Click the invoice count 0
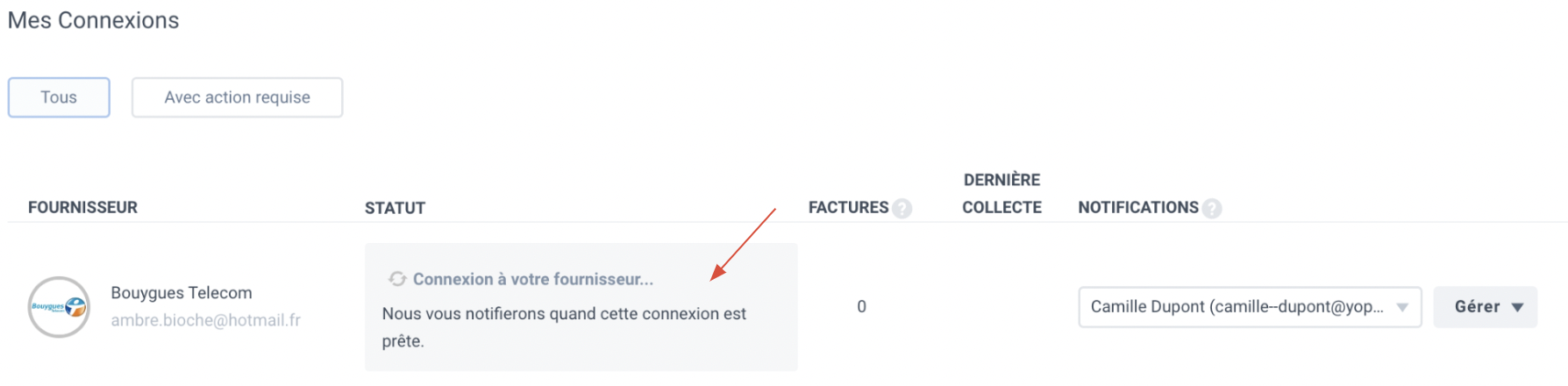 pos(861,307)
